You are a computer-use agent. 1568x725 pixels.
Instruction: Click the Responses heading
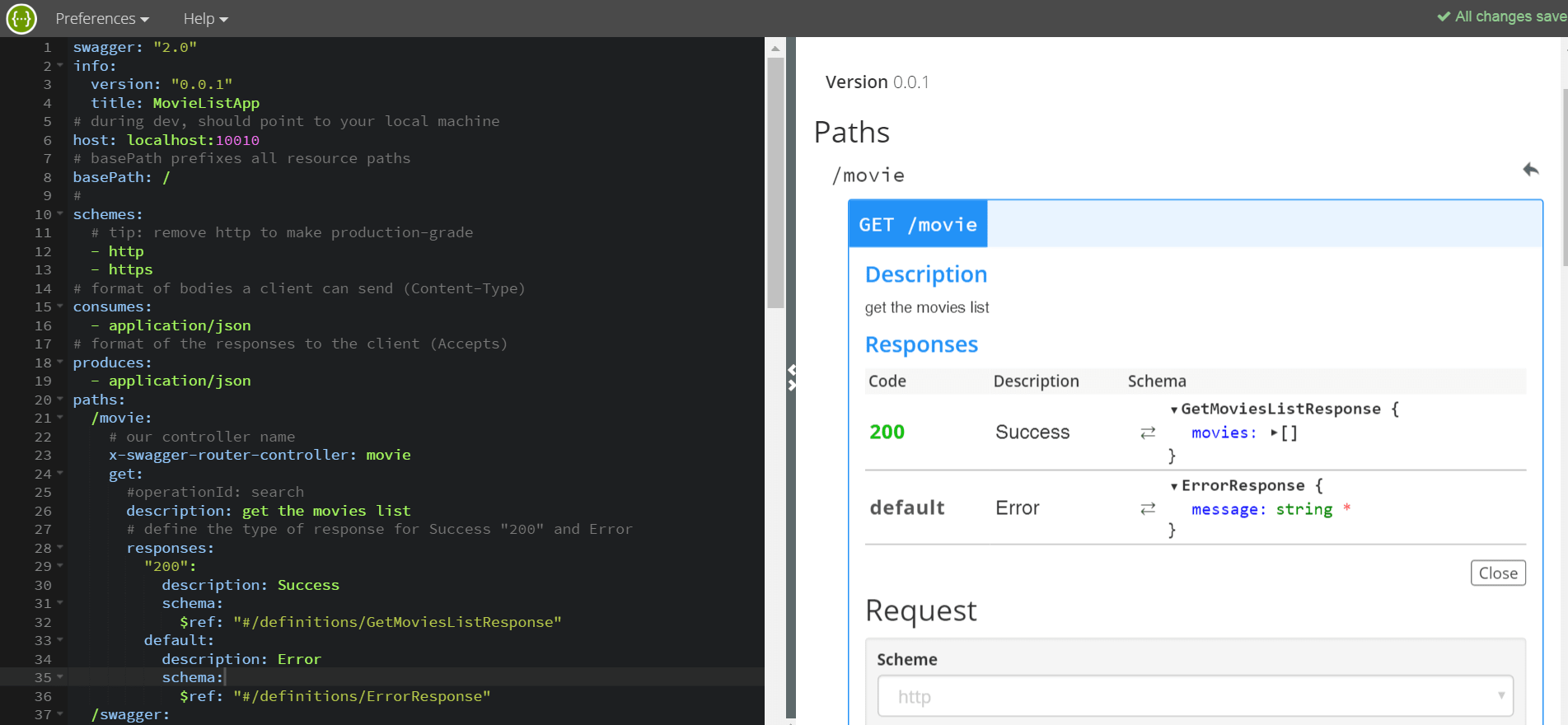(922, 344)
